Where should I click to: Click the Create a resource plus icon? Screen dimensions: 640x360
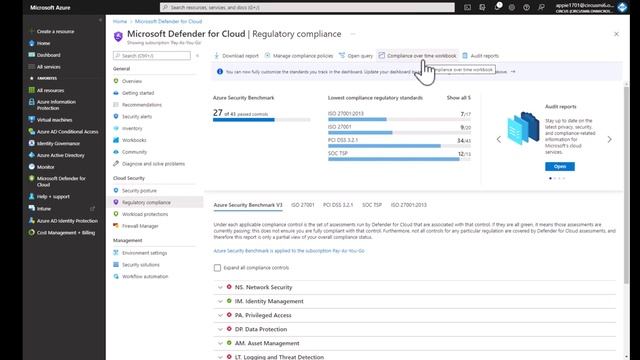coord(31,31)
